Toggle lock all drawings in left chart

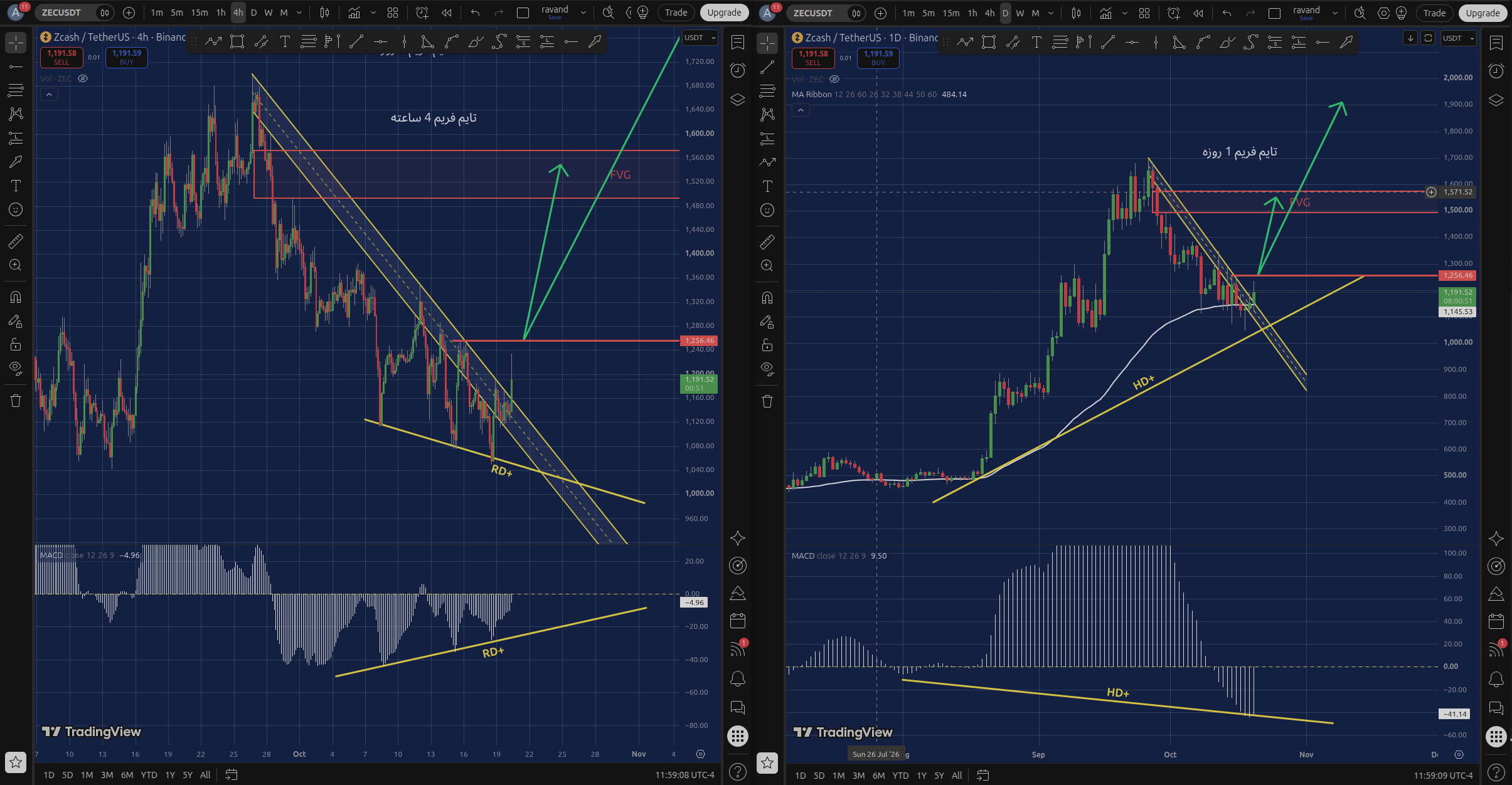click(16, 344)
